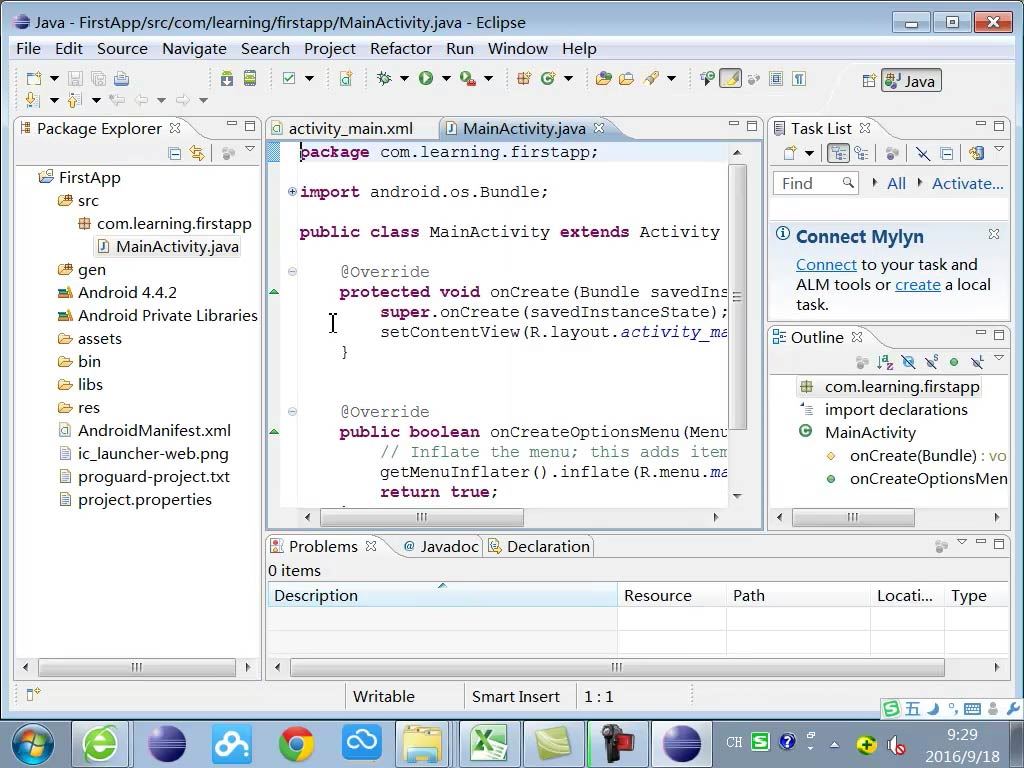Click the New Java Class icon

coord(548,78)
